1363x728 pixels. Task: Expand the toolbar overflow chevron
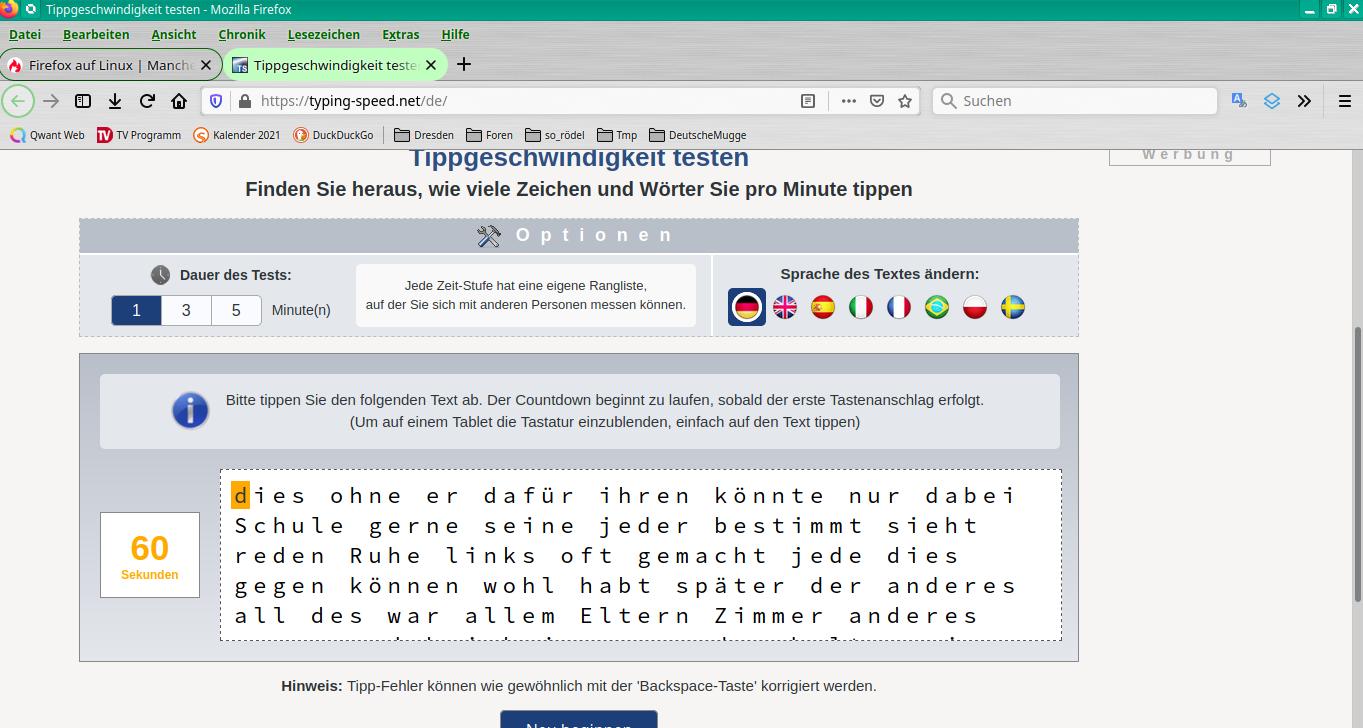tap(1304, 101)
